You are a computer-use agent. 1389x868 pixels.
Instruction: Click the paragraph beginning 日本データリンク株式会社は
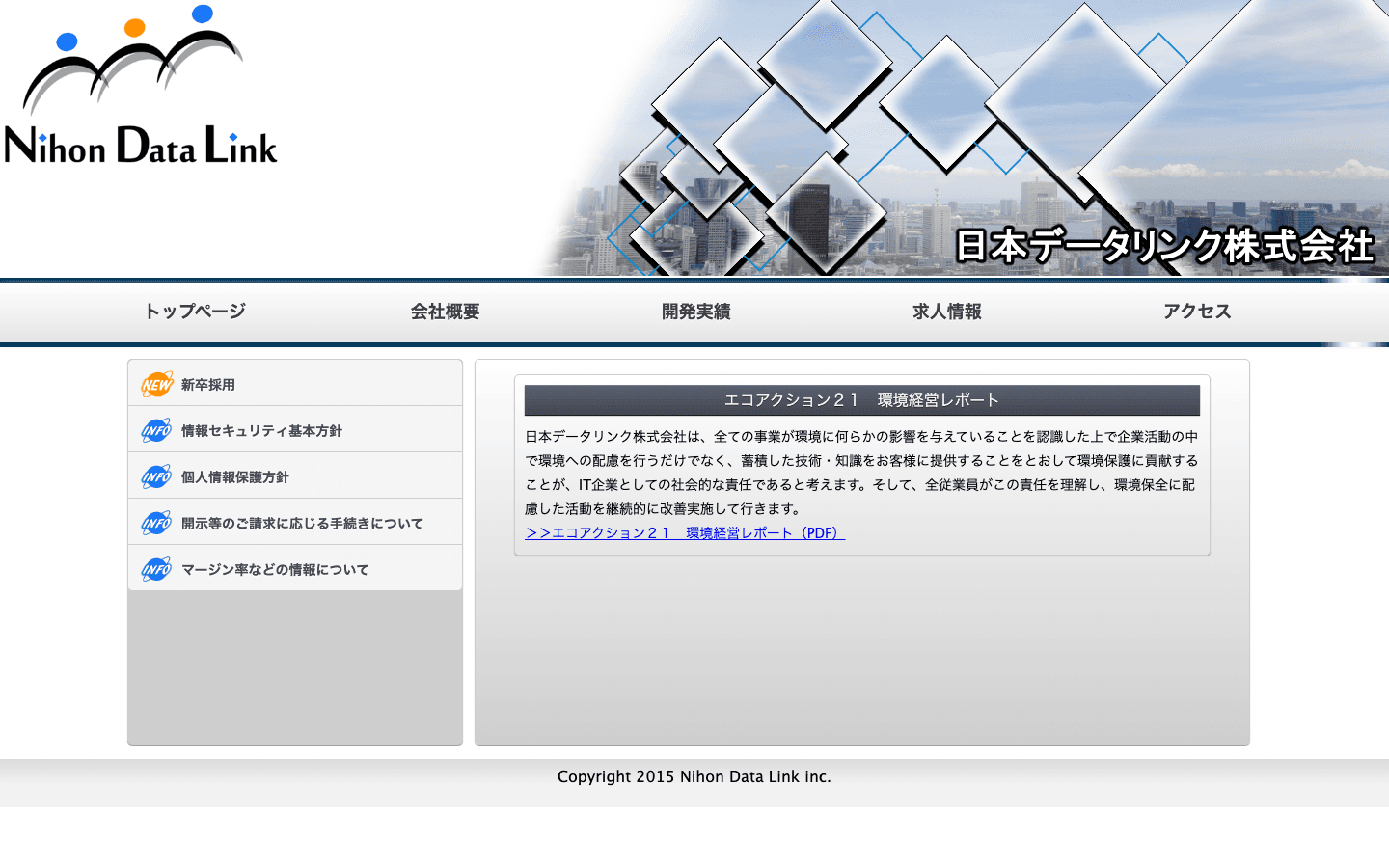pyautogui.click(x=862, y=473)
